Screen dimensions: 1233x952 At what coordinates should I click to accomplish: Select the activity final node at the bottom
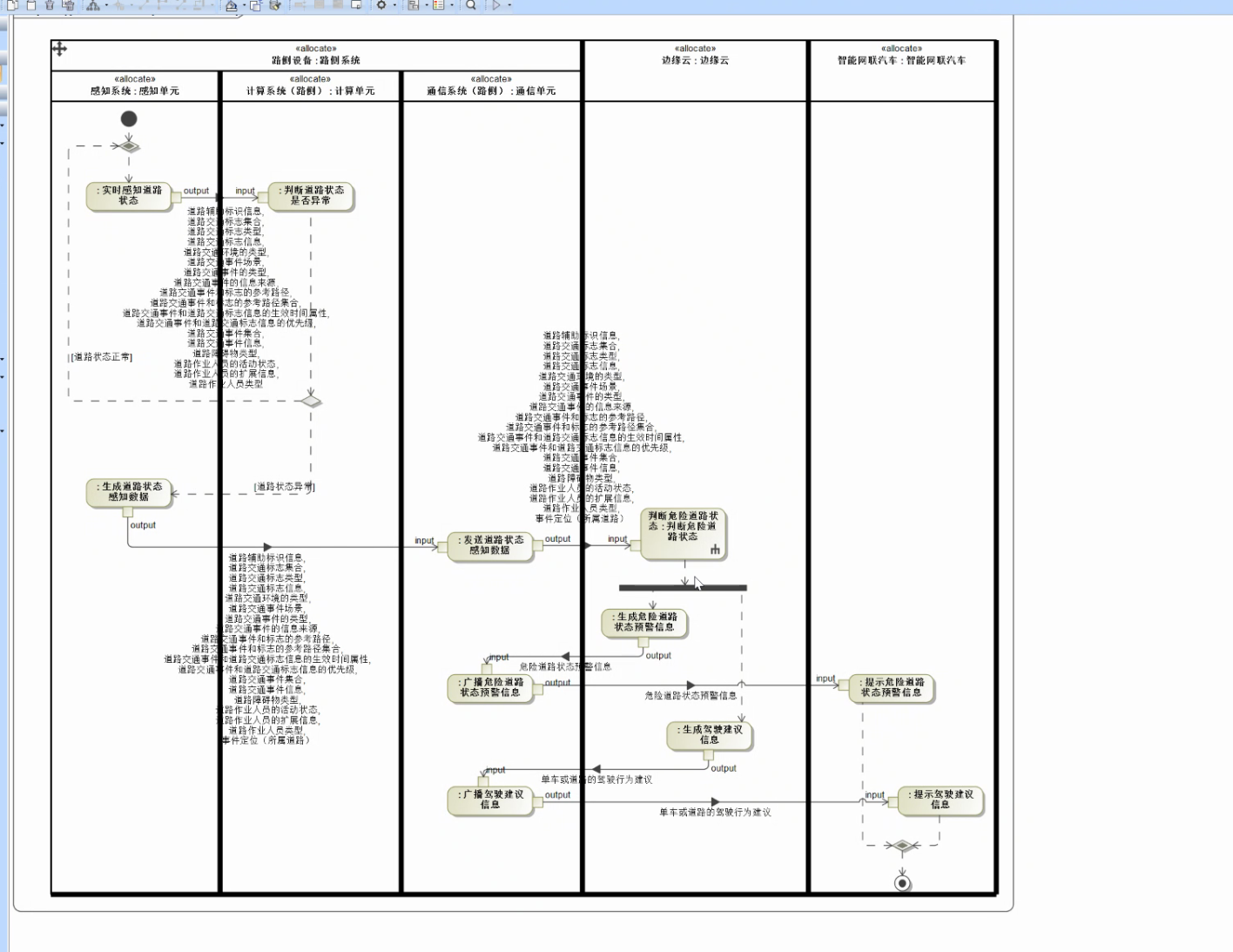click(x=903, y=883)
